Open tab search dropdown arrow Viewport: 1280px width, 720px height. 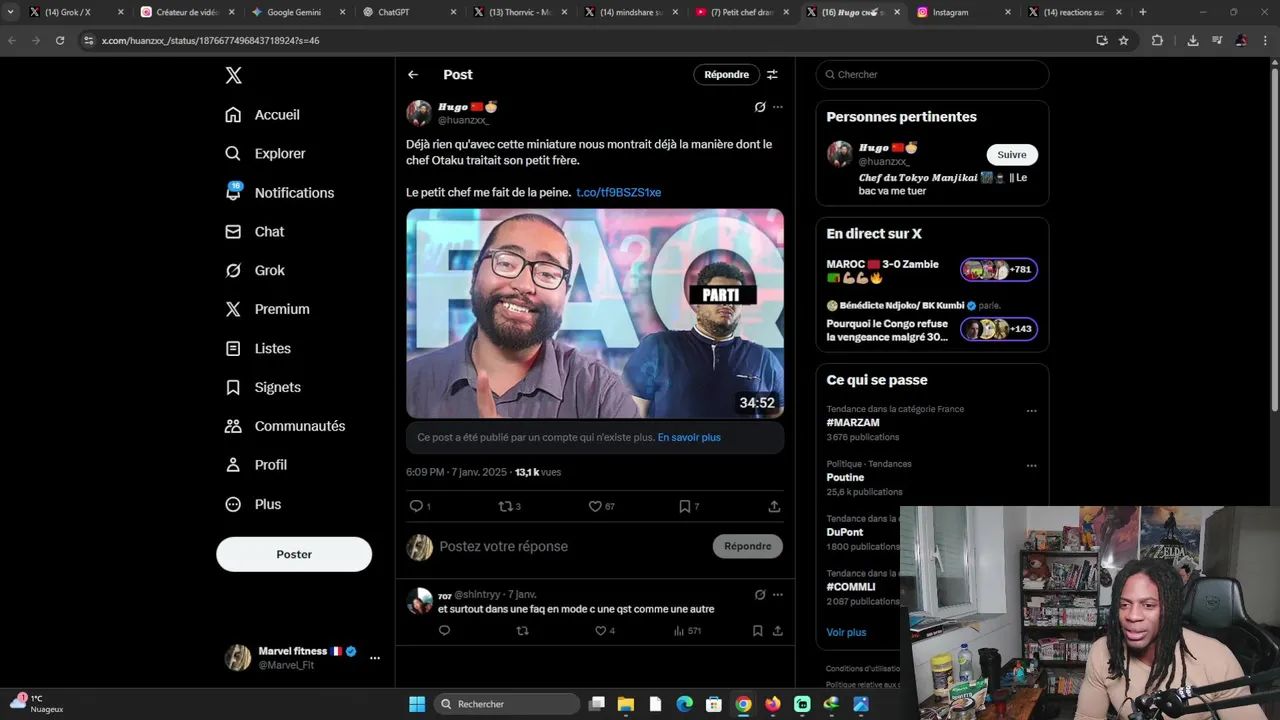pyautogui.click(x=10, y=12)
